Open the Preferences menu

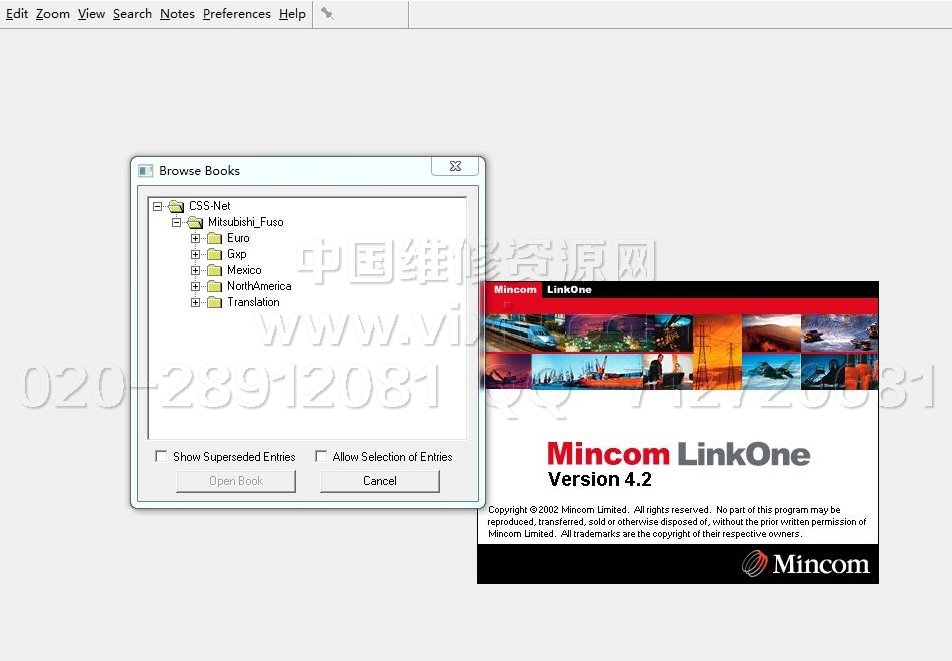[236, 14]
